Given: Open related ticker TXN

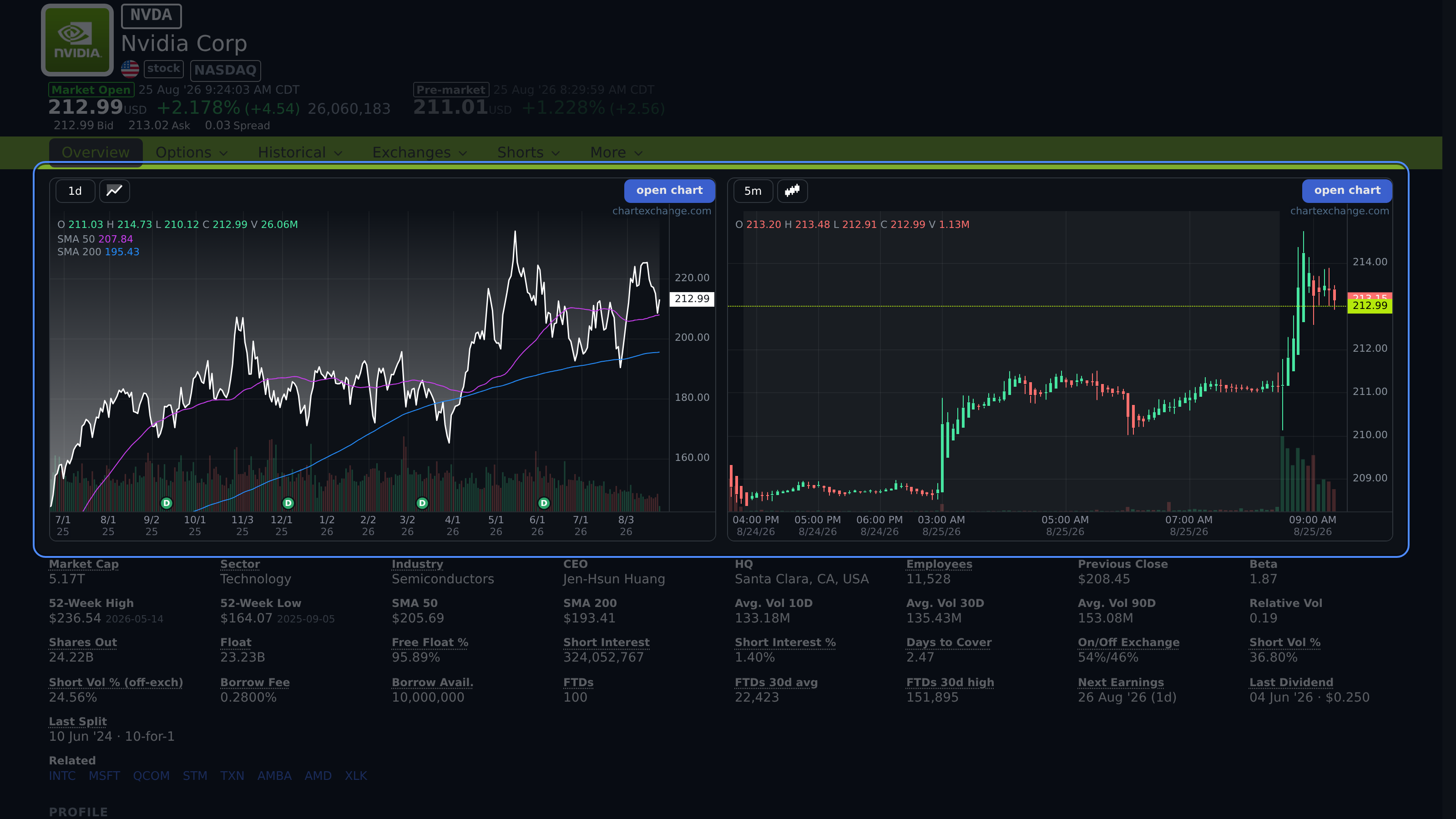Looking at the screenshot, I should point(233,775).
